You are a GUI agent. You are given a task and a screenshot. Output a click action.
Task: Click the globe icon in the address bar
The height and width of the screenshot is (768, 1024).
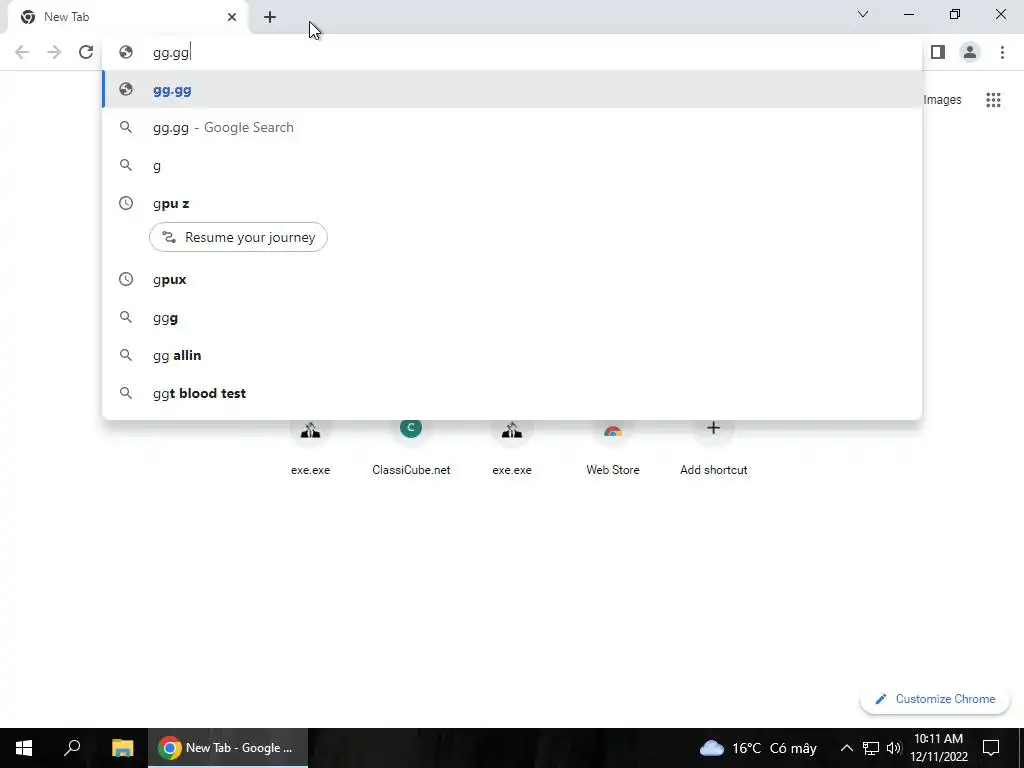[126, 52]
